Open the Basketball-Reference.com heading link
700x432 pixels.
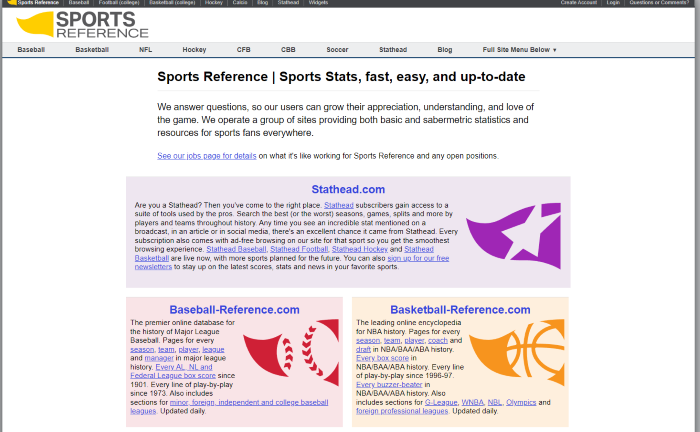tap(460, 310)
